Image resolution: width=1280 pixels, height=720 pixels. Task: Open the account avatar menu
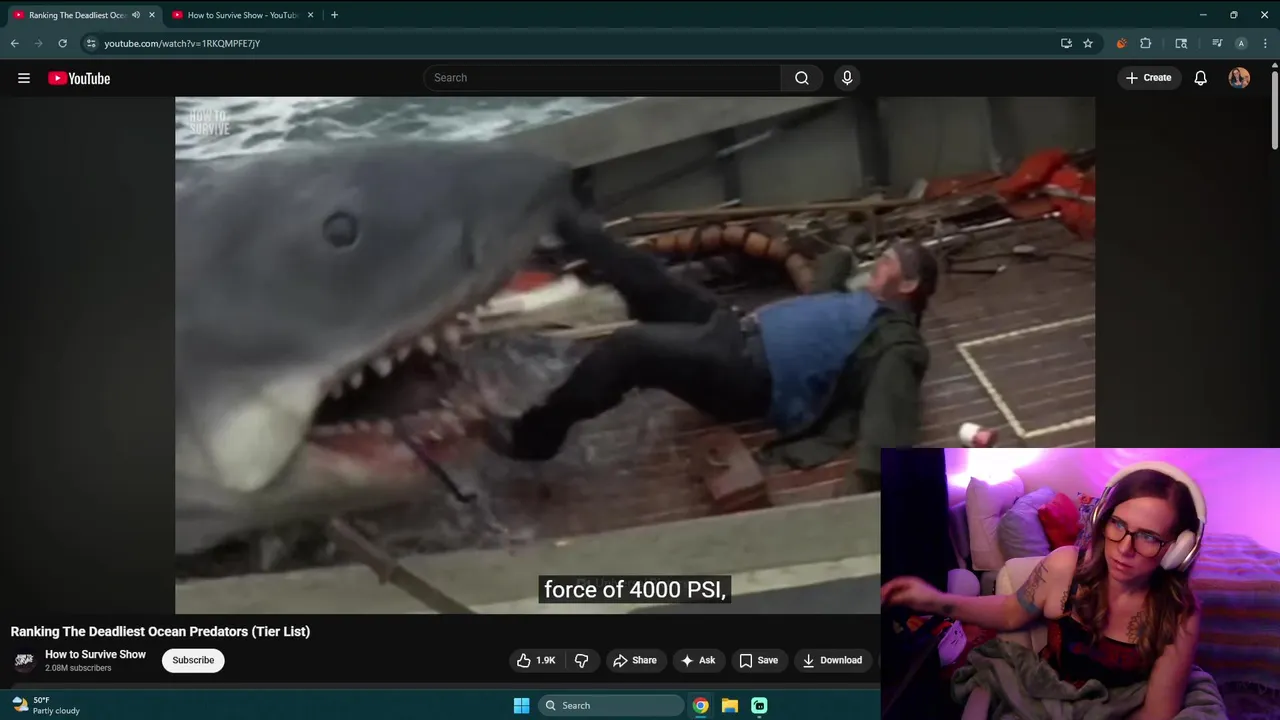click(x=1239, y=78)
